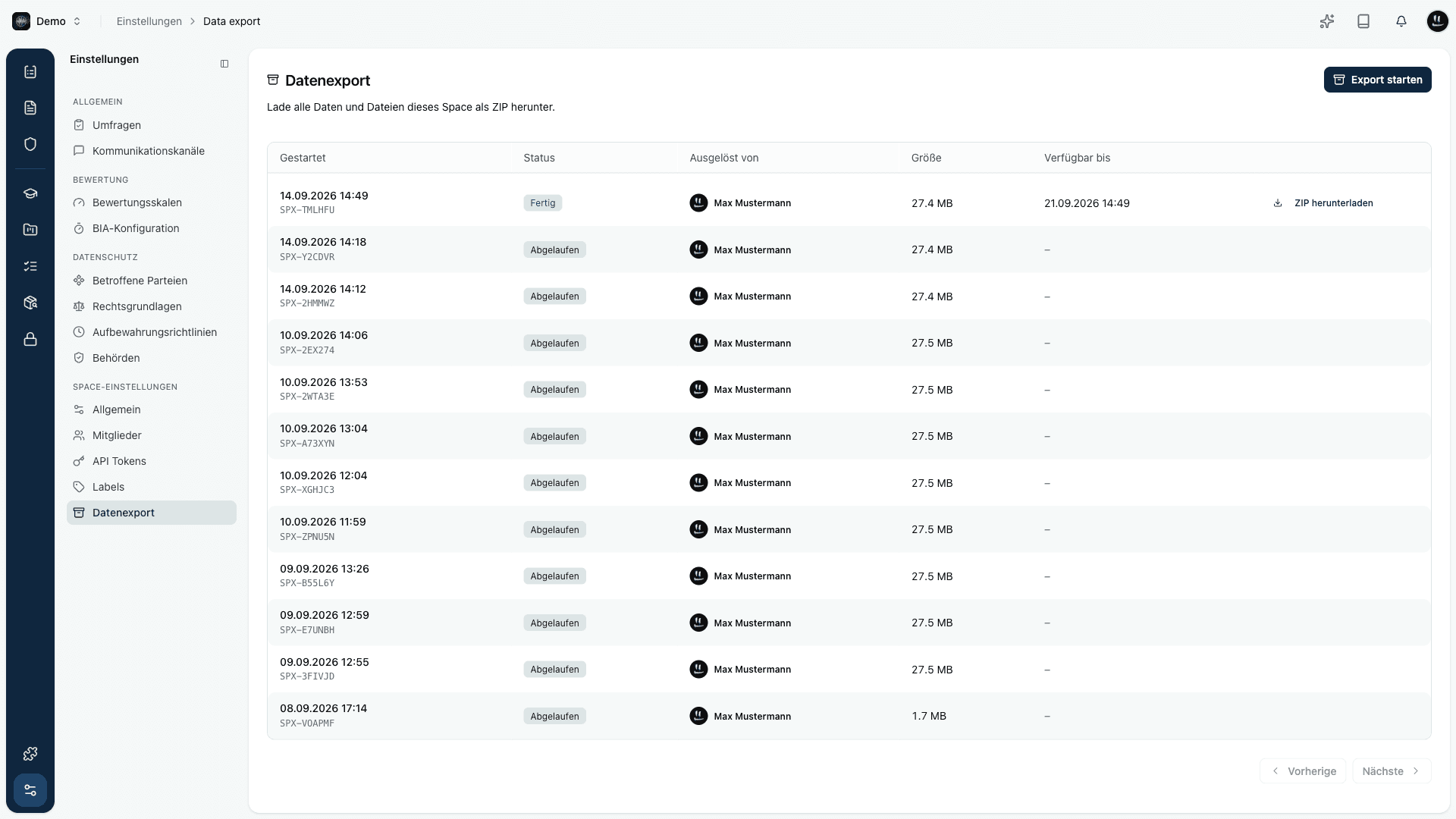
Task: Open the shield icon in left rail
Action: pyautogui.click(x=30, y=144)
